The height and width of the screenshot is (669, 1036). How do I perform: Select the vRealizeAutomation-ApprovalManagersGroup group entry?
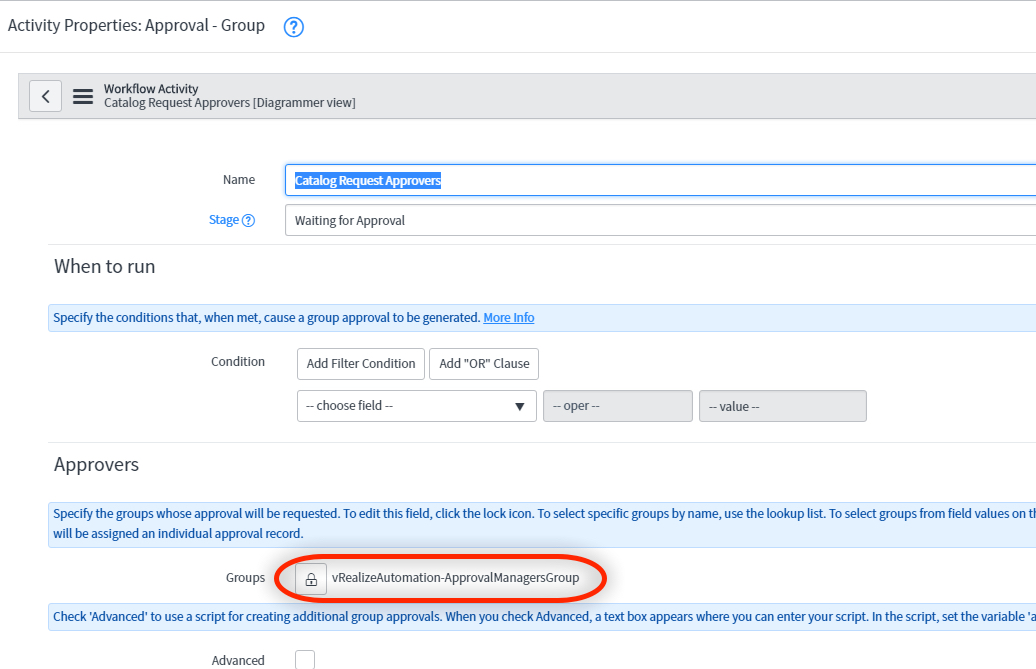tap(455, 578)
